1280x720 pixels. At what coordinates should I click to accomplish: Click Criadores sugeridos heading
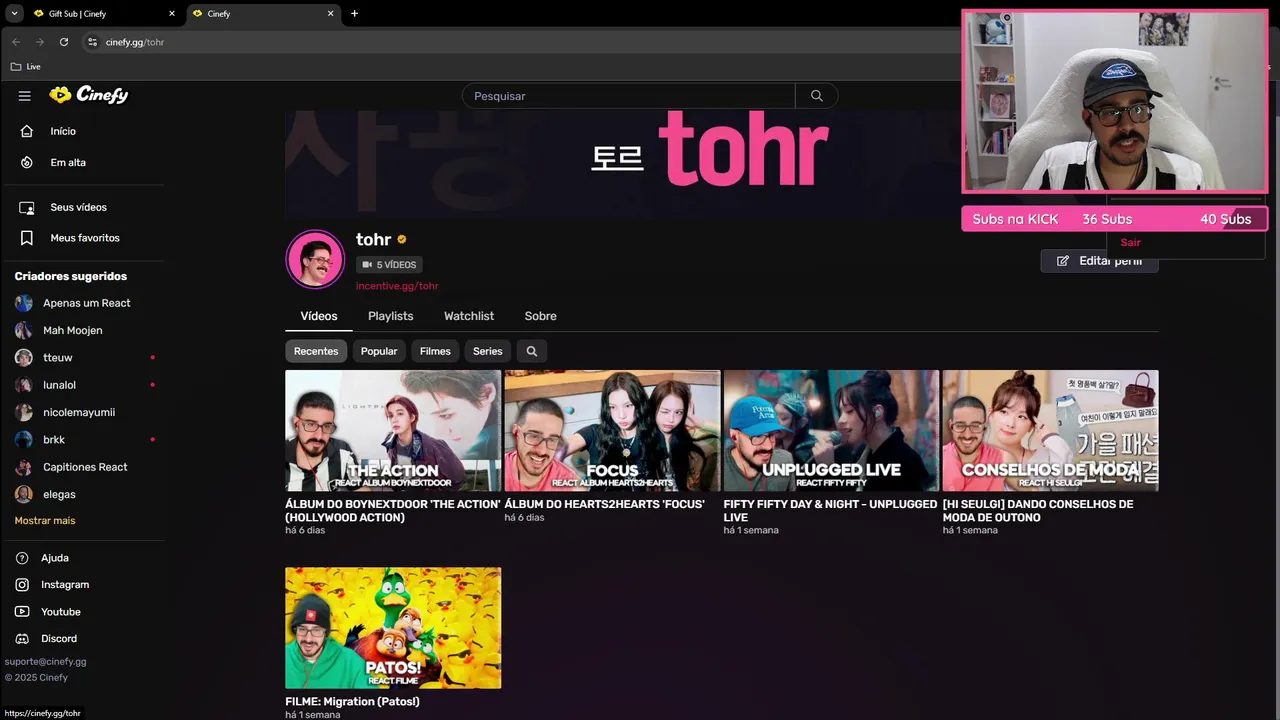click(71, 276)
